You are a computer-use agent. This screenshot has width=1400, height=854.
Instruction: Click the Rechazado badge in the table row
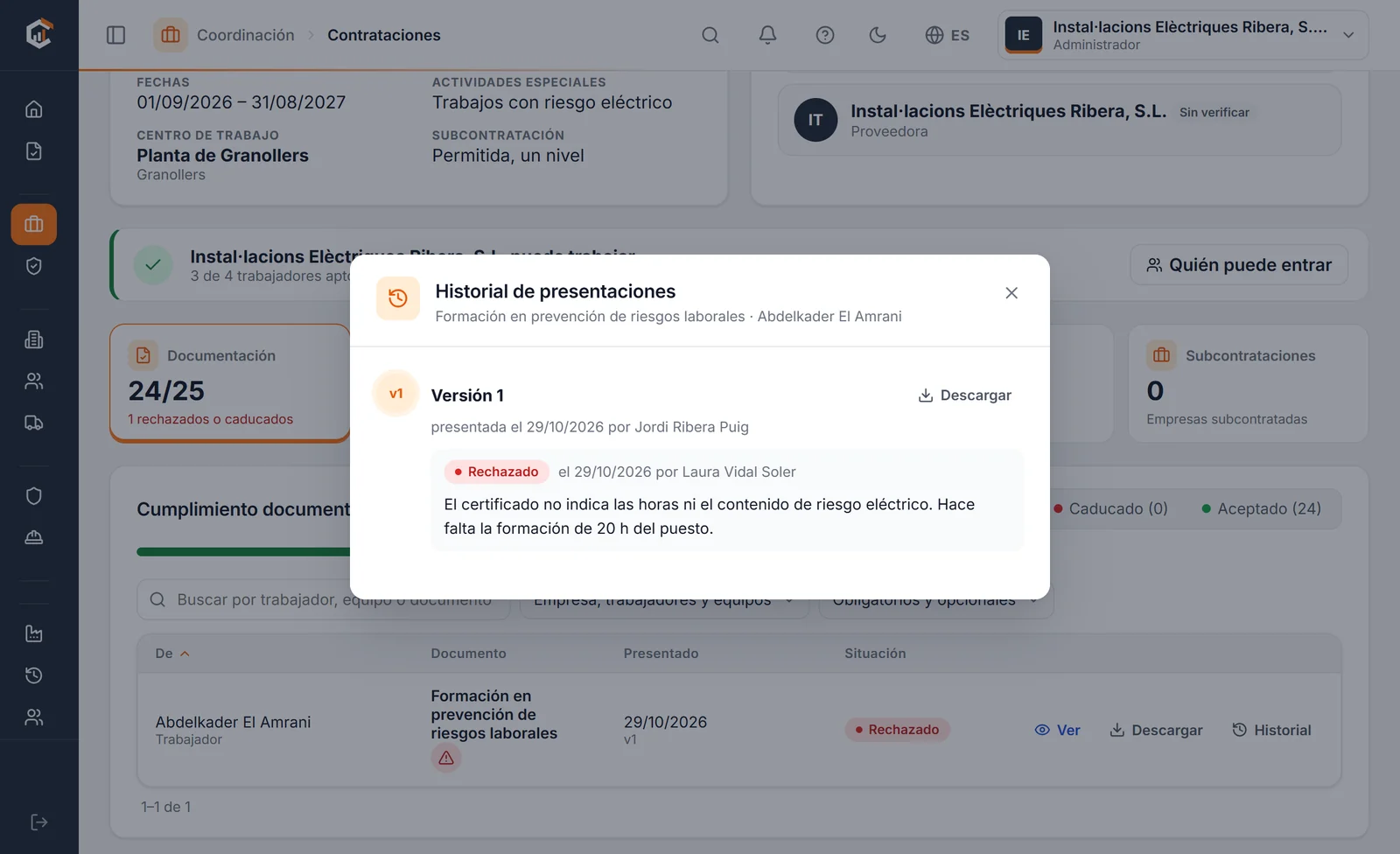897,730
